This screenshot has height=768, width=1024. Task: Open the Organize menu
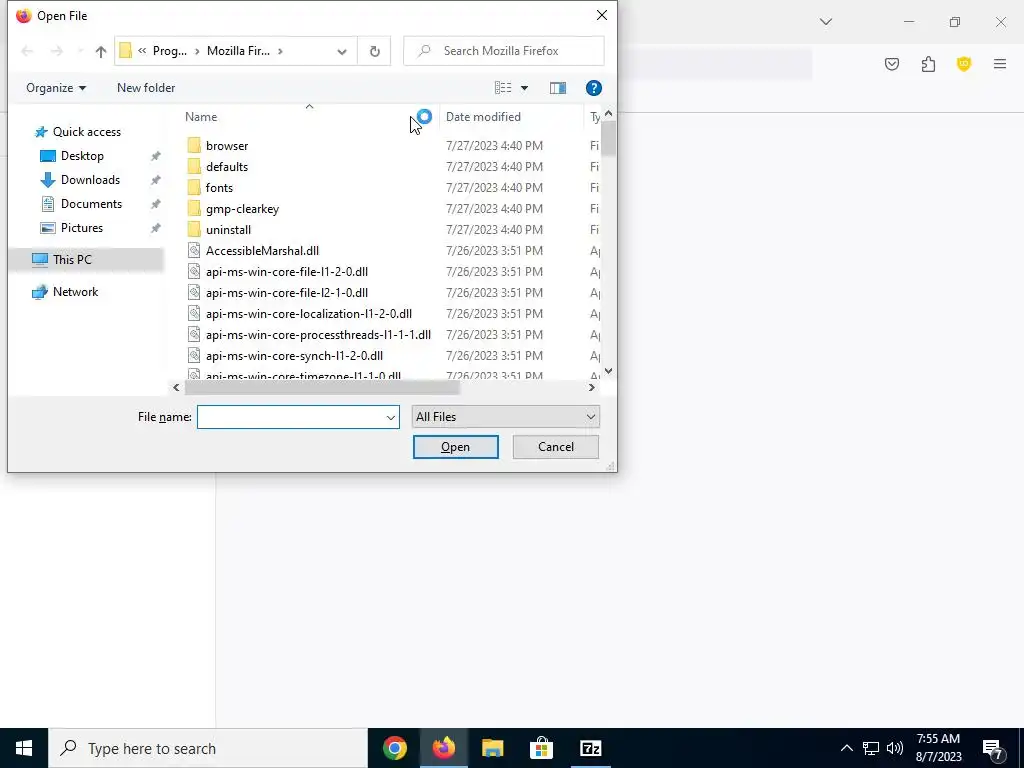[56, 88]
